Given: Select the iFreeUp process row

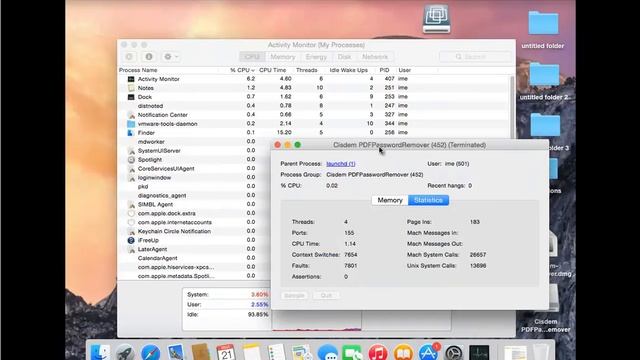Looking at the screenshot, I should pos(194,240).
